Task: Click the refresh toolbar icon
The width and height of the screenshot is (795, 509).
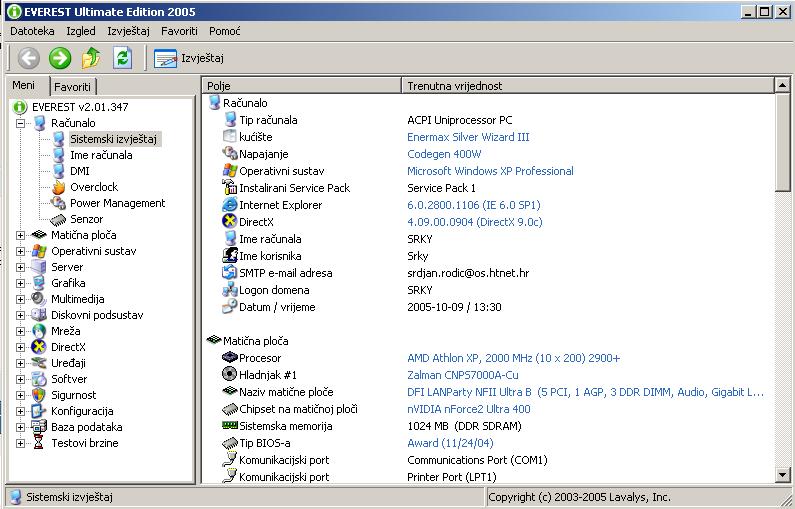Action: pyautogui.click(x=122, y=58)
